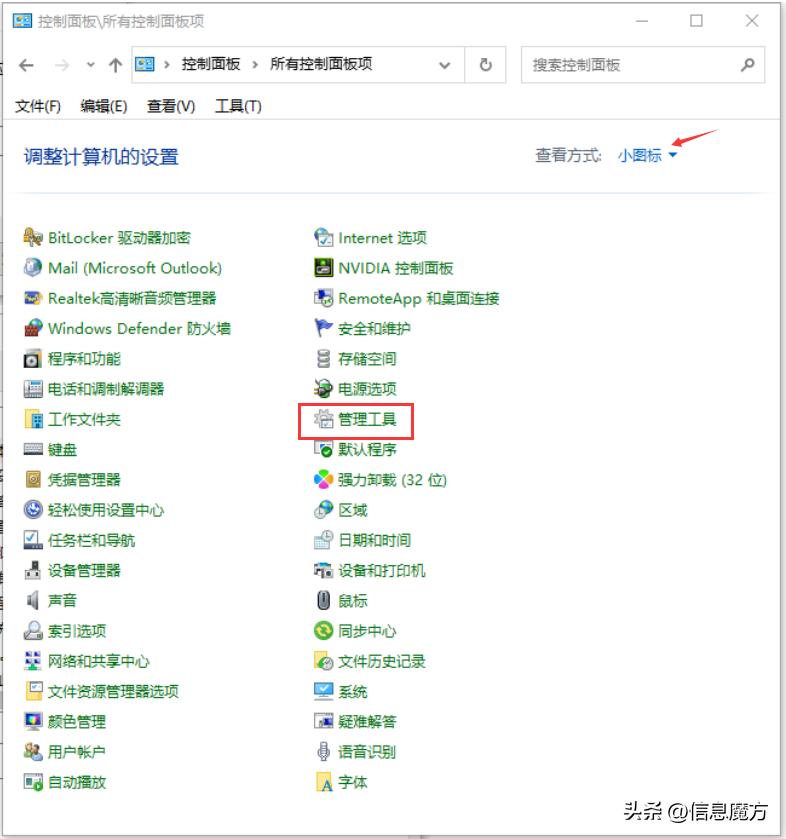Screen dimensions: 786x839
Task: Select 所有控制面板项 in the breadcrumb
Action: tap(321, 64)
